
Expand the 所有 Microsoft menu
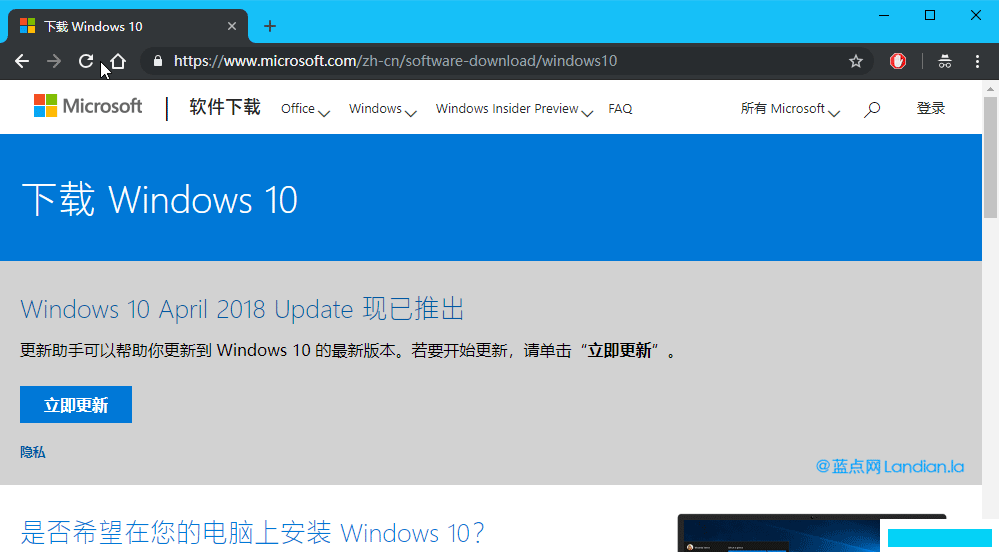[790, 109]
